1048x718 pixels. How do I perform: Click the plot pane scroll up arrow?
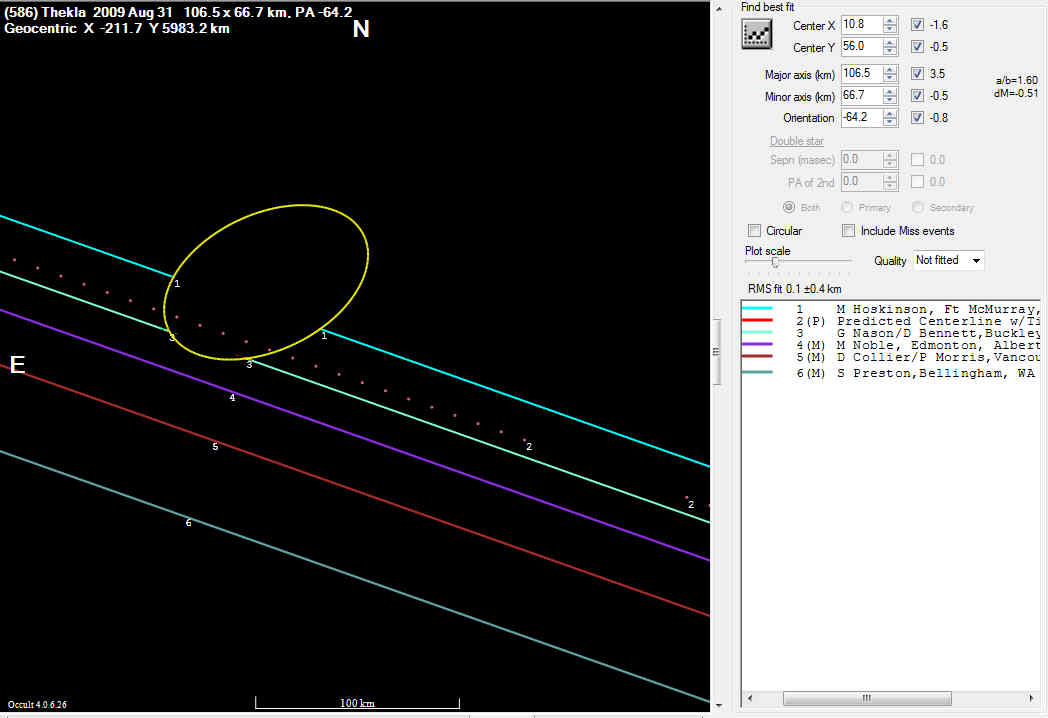click(719, 9)
